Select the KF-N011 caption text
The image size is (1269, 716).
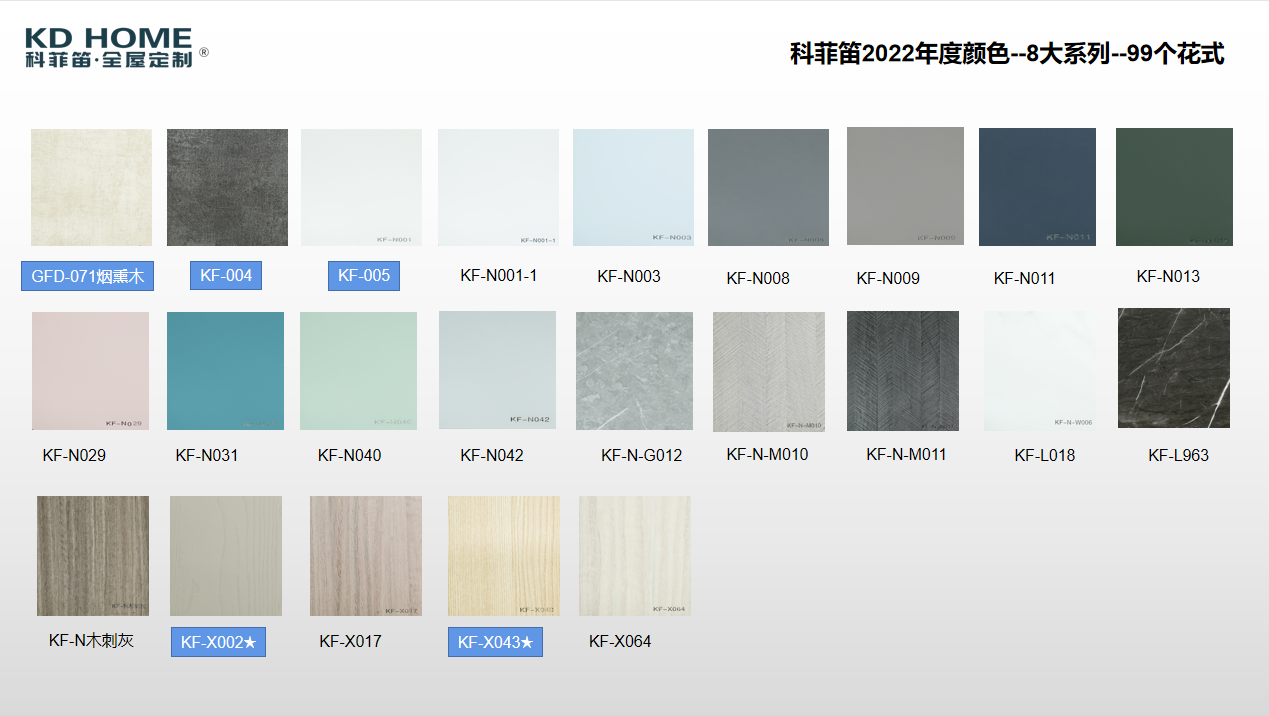click(1025, 278)
